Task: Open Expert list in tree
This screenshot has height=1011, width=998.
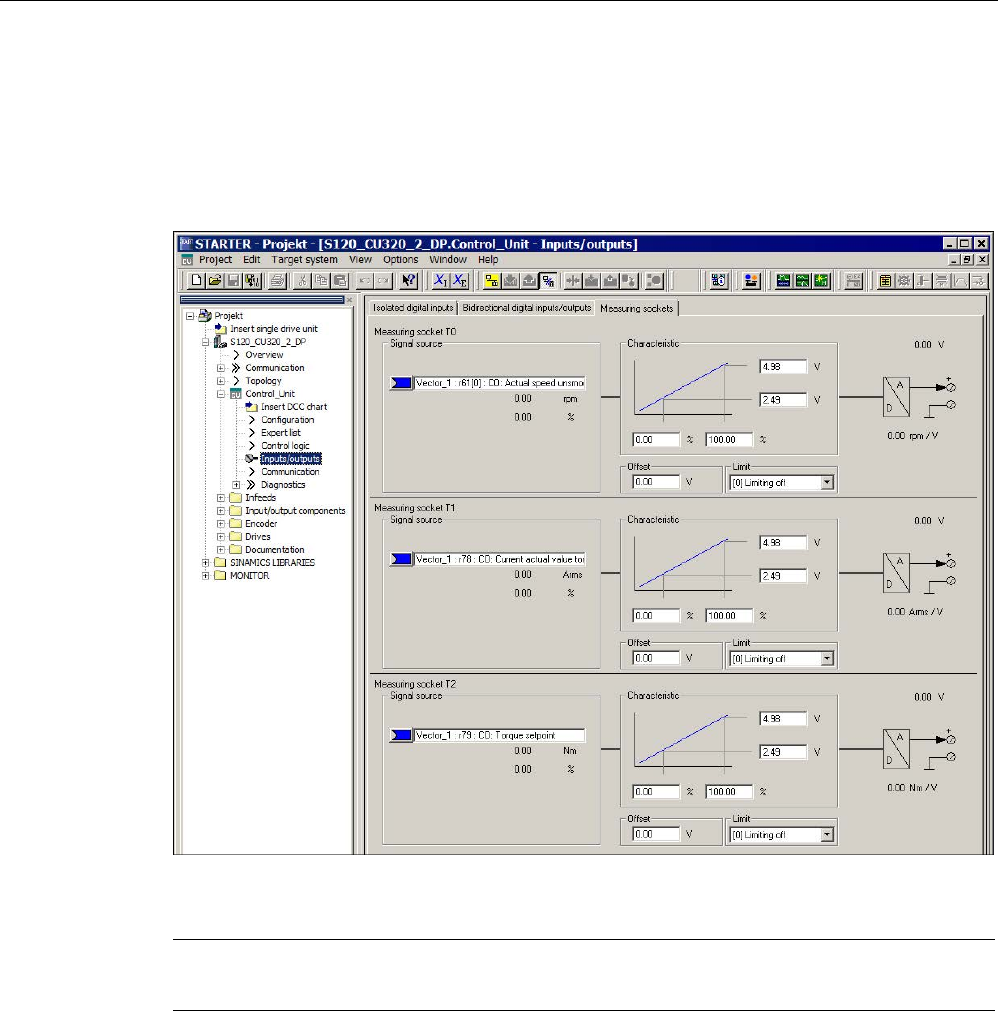Action: point(280,433)
